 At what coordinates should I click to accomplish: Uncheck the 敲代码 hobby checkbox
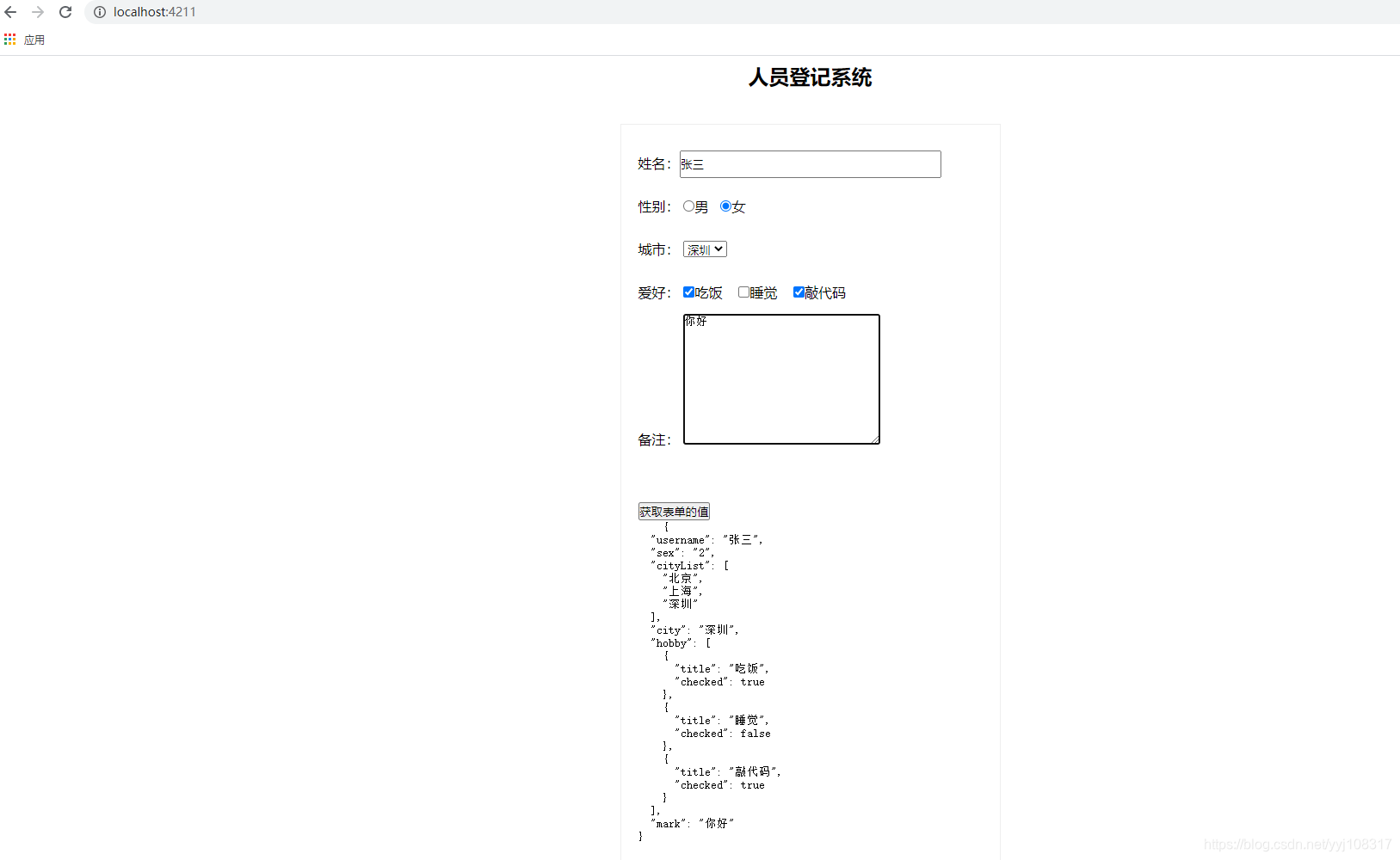click(799, 292)
